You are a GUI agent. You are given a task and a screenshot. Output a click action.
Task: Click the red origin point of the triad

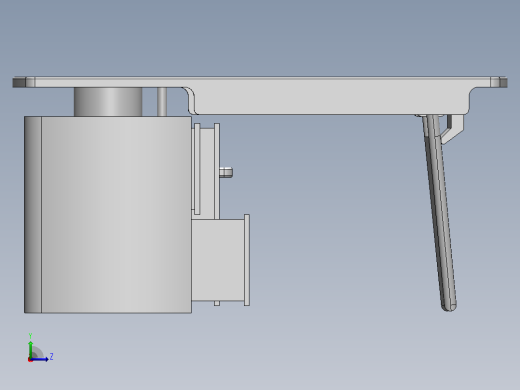click(x=30, y=360)
